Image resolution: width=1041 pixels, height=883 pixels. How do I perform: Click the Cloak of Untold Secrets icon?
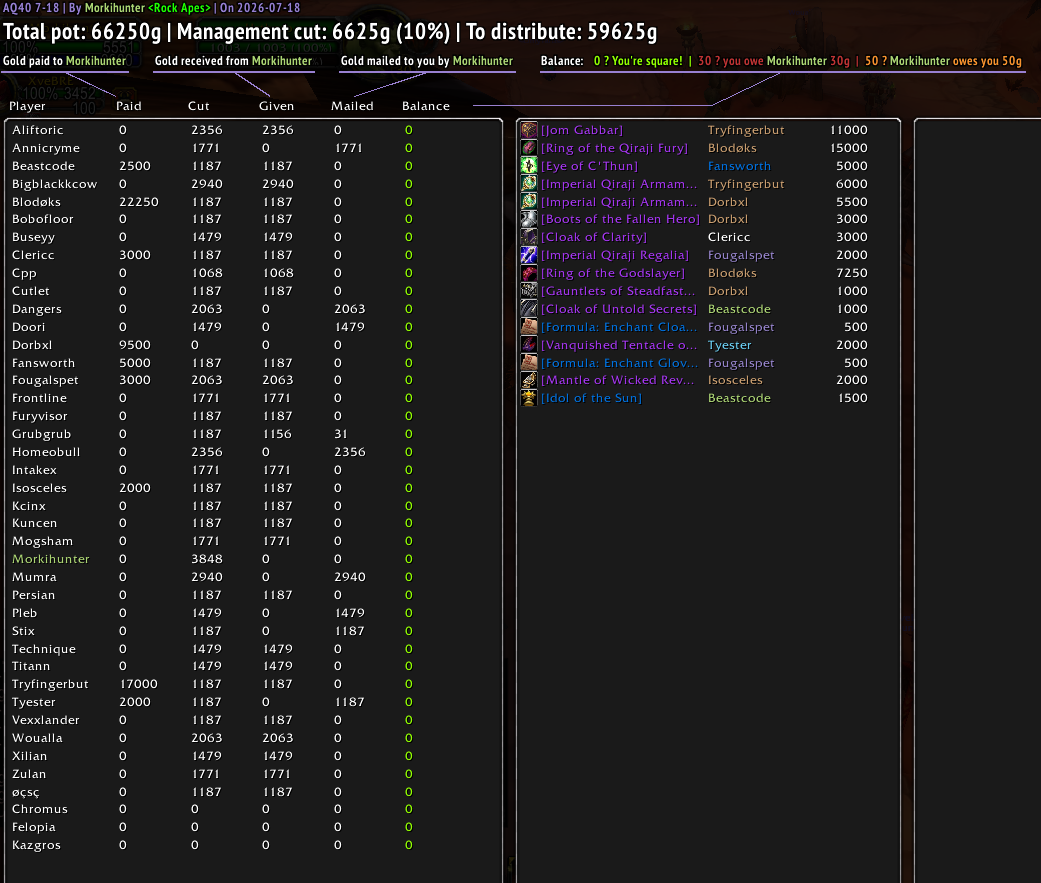click(x=528, y=309)
